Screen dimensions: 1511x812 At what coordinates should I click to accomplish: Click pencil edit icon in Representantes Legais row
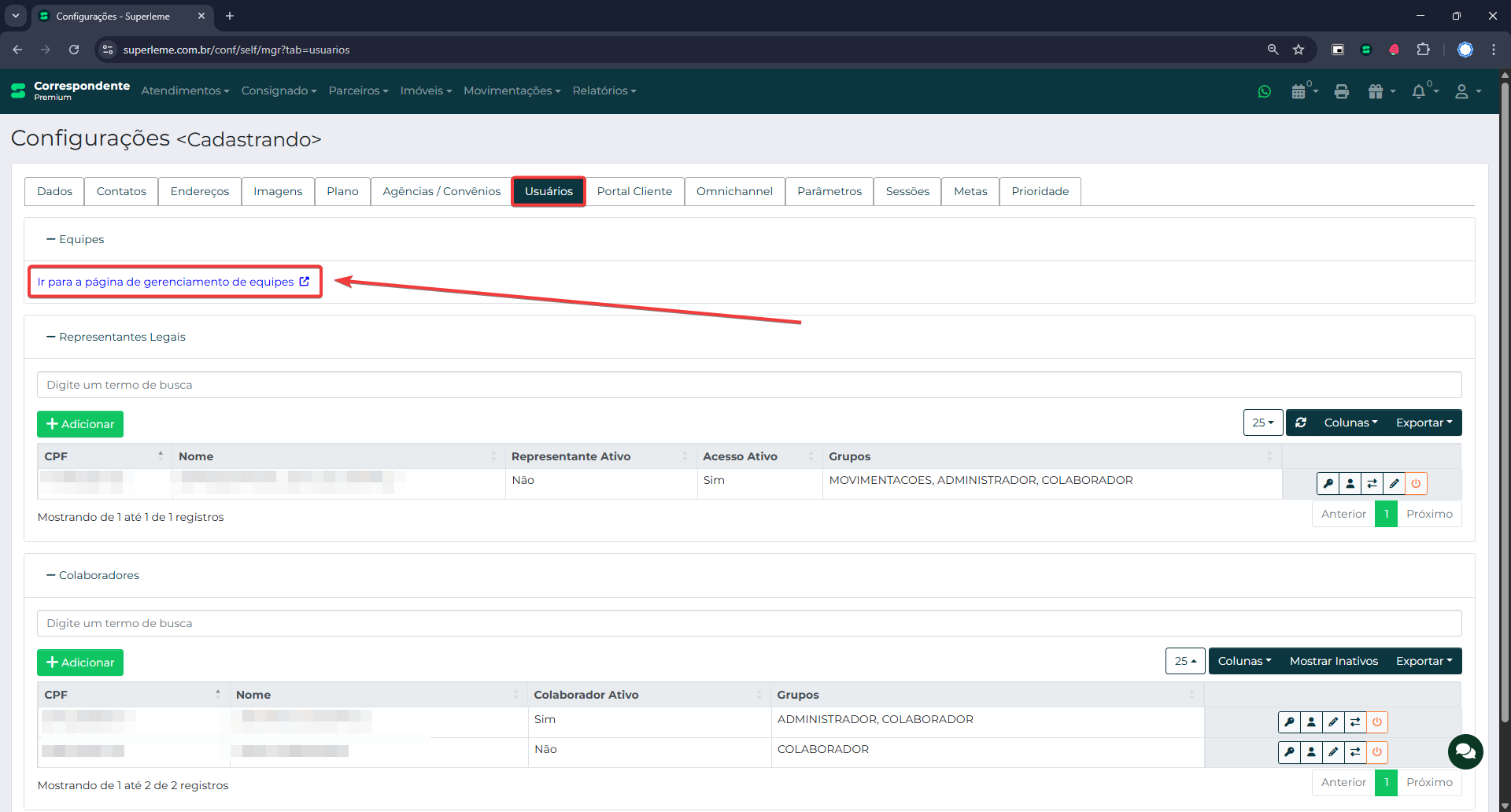(1394, 483)
